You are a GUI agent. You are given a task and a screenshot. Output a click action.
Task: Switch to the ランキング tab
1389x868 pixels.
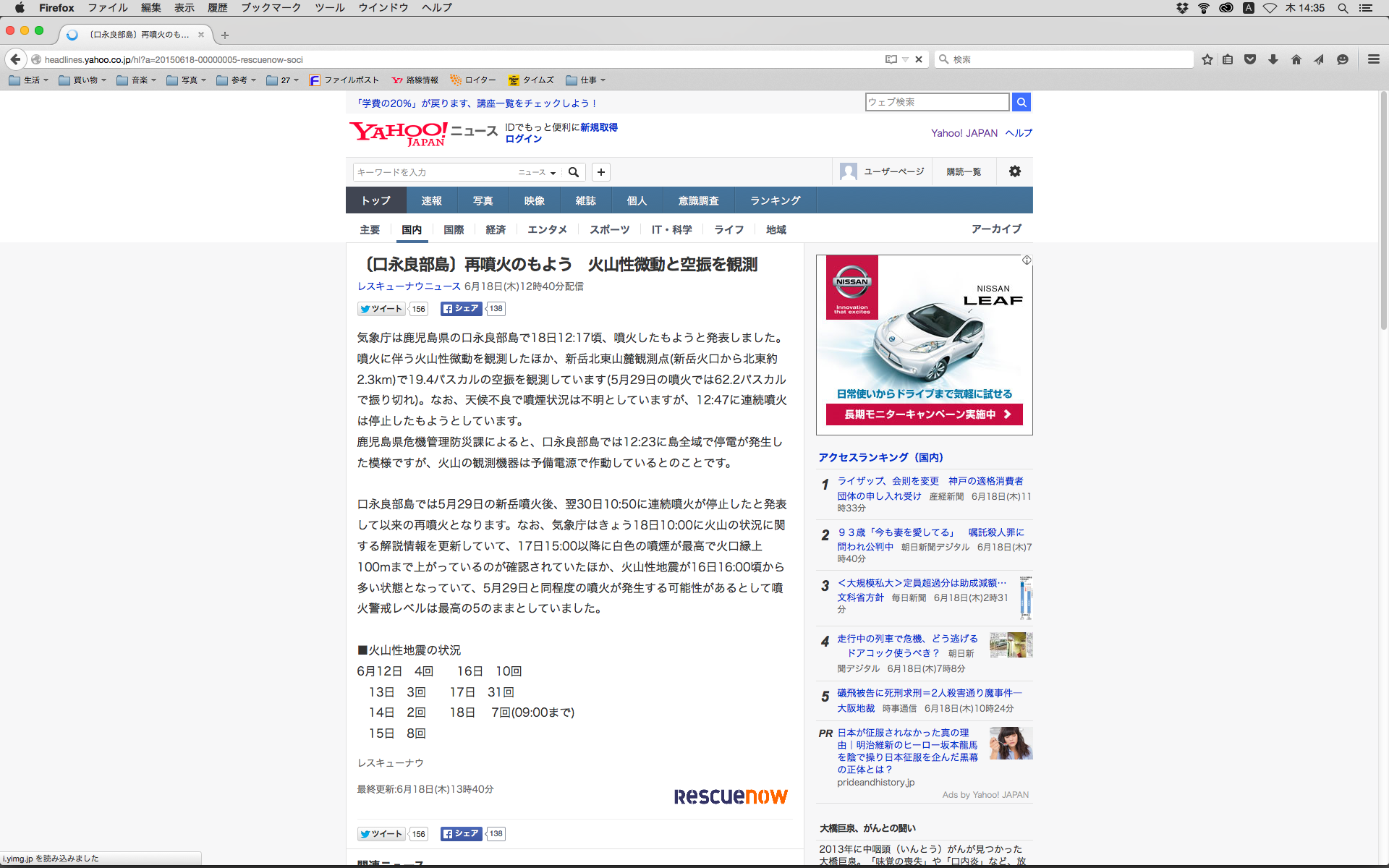click(775, 200)
